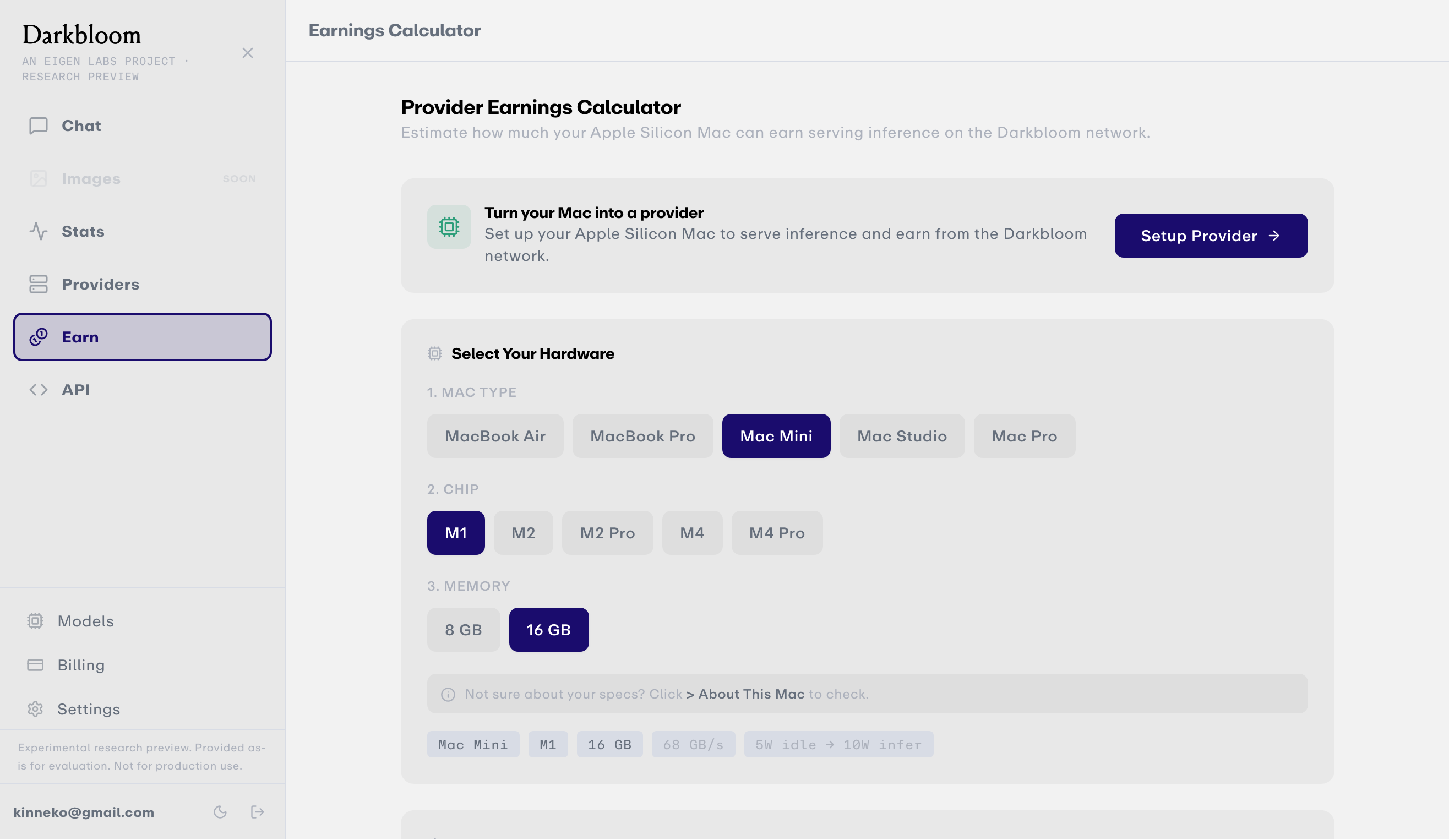This screenshot has height=840, width=1449.
Task: Select the M1 chip
Action: [456, 533]
